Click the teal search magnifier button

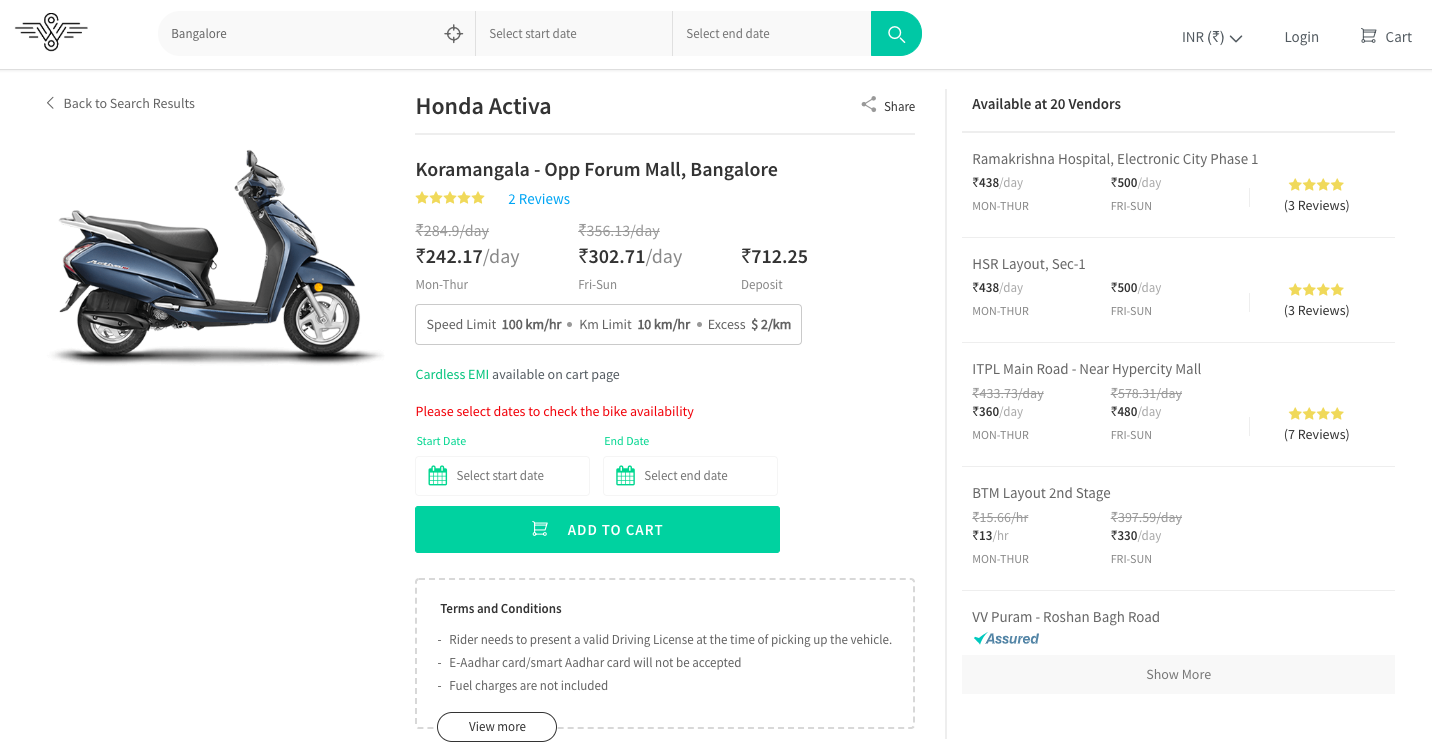point(896,34)
